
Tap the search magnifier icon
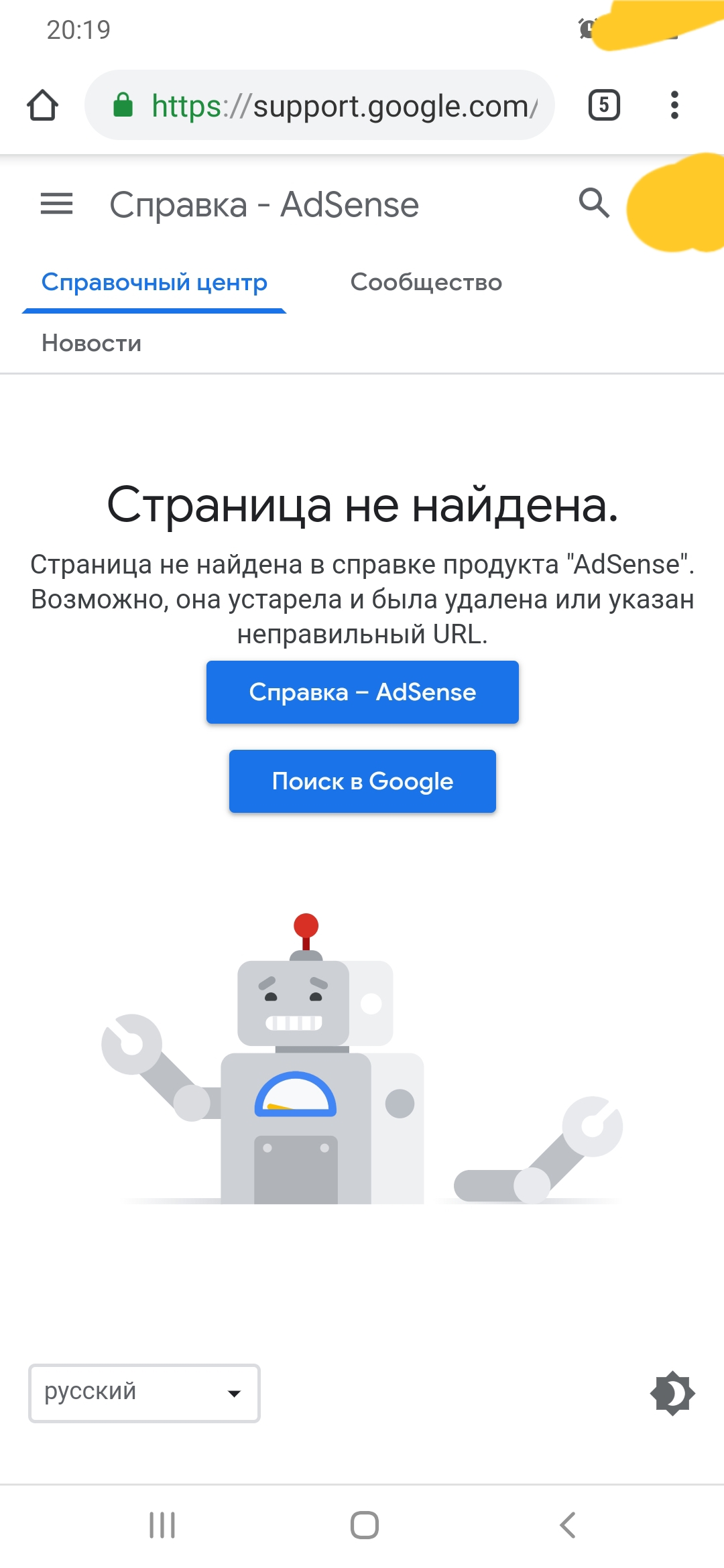click(x=594, y=203)
